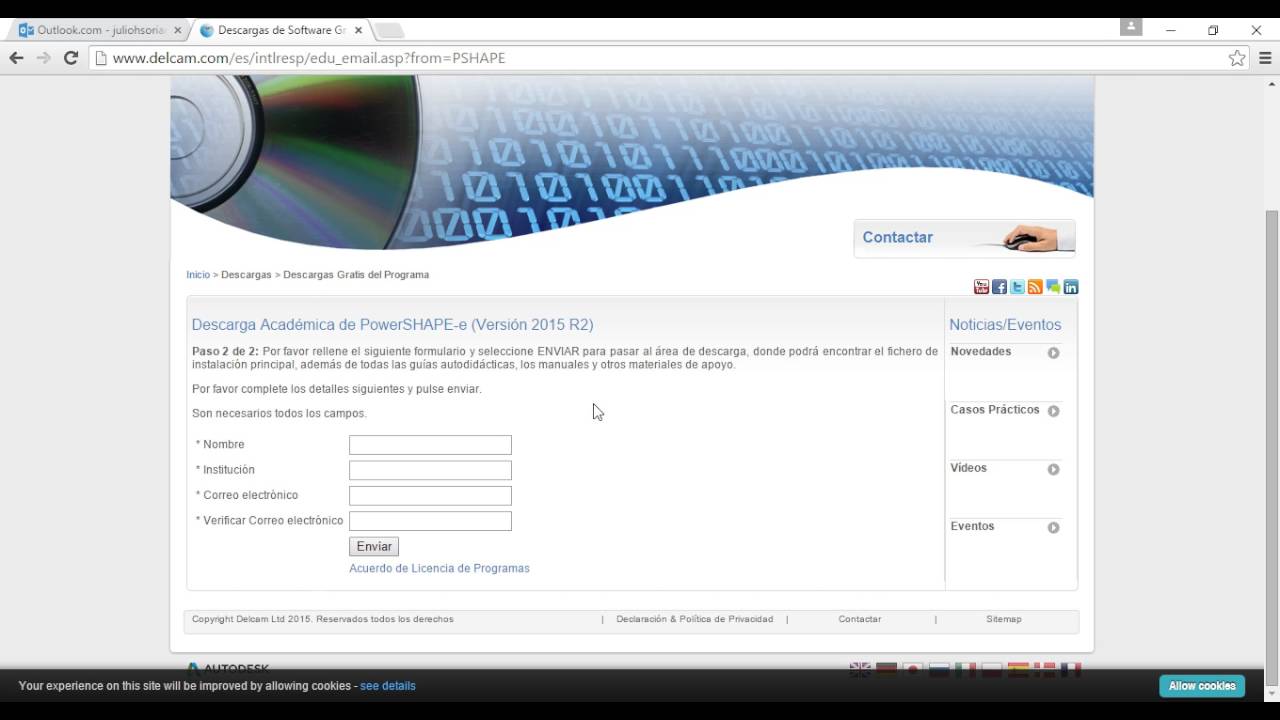Click the cookie bar's see details link
The width and height of the screenshot is (1280, 720).
[x=388, y=686]
